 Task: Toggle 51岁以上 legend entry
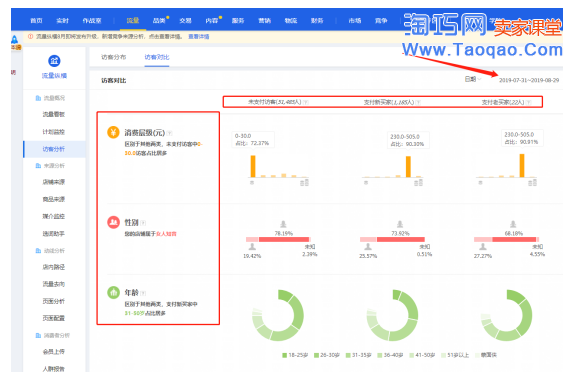click(x=455, y=355)
